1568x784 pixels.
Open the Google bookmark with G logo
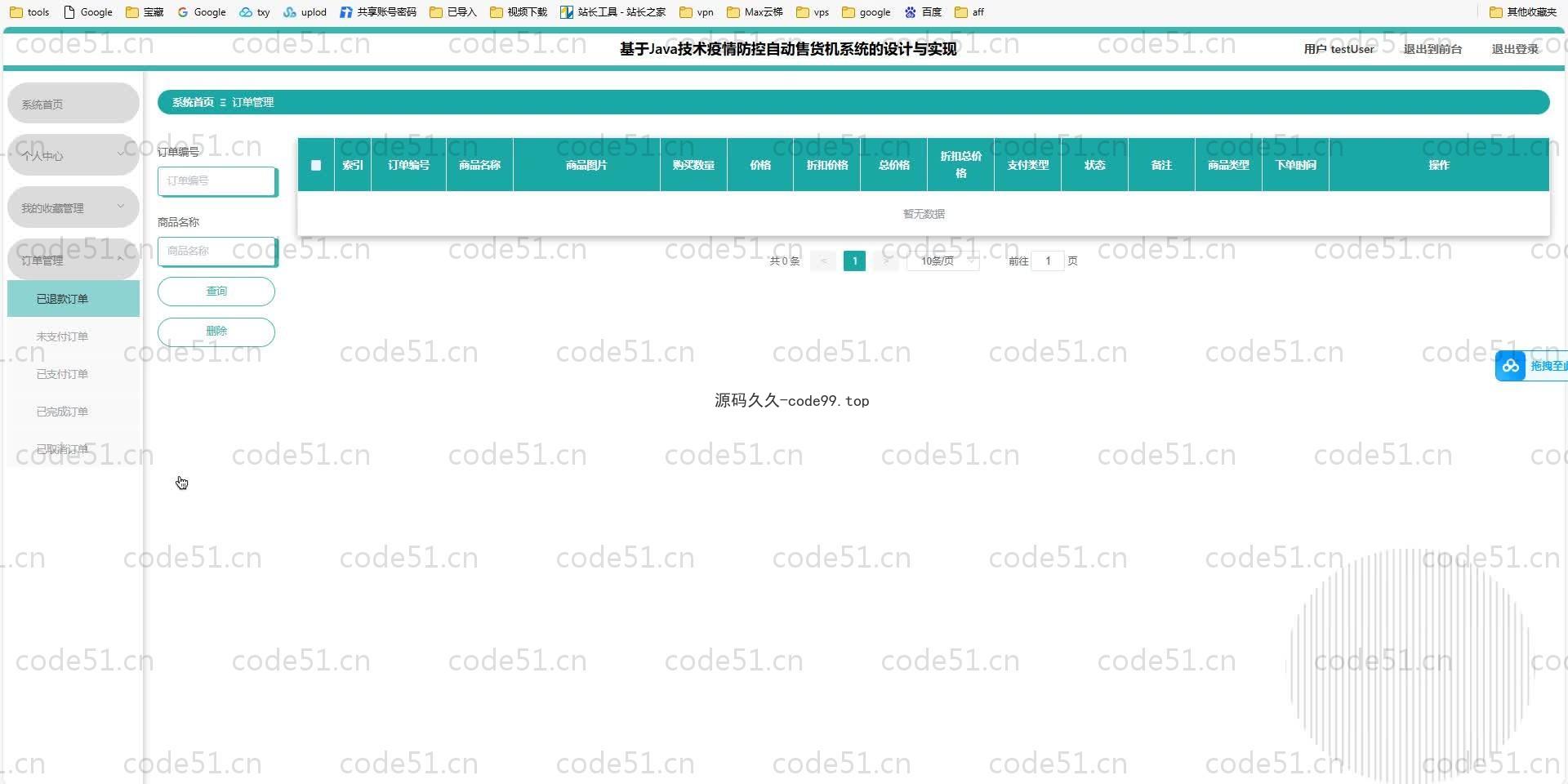point(202,11)
